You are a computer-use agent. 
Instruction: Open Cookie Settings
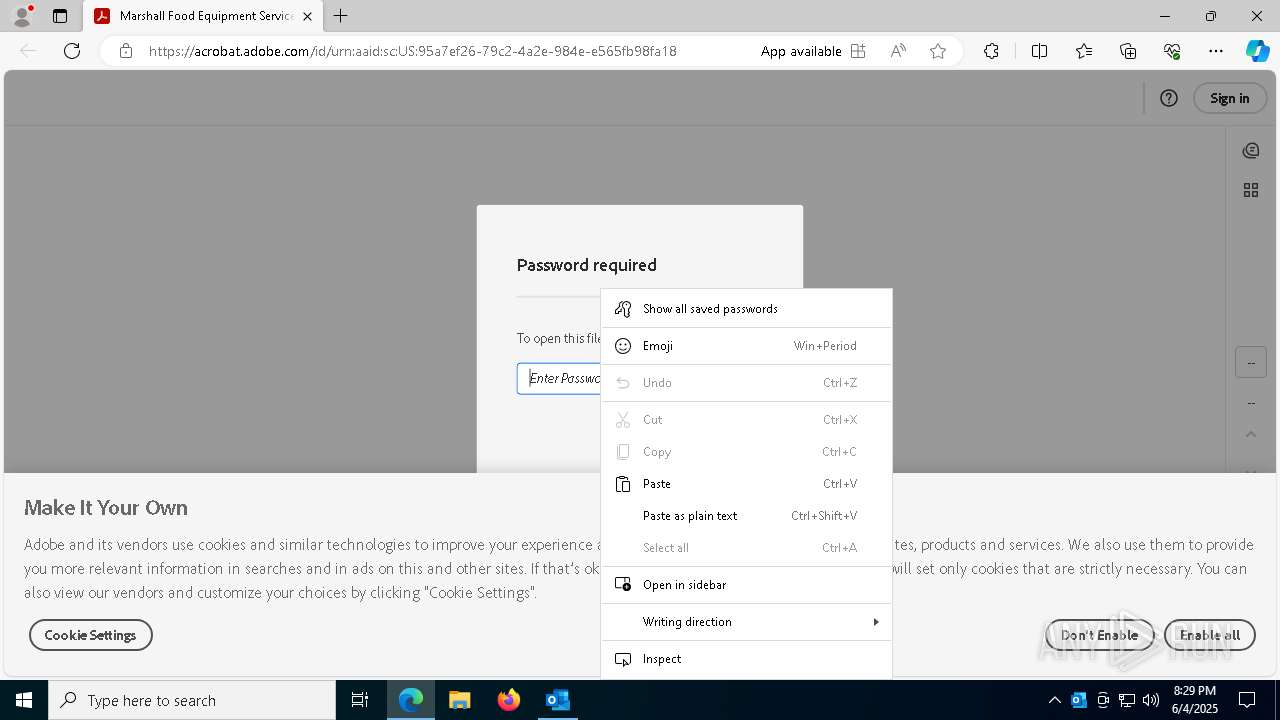[x=90, y=635]
